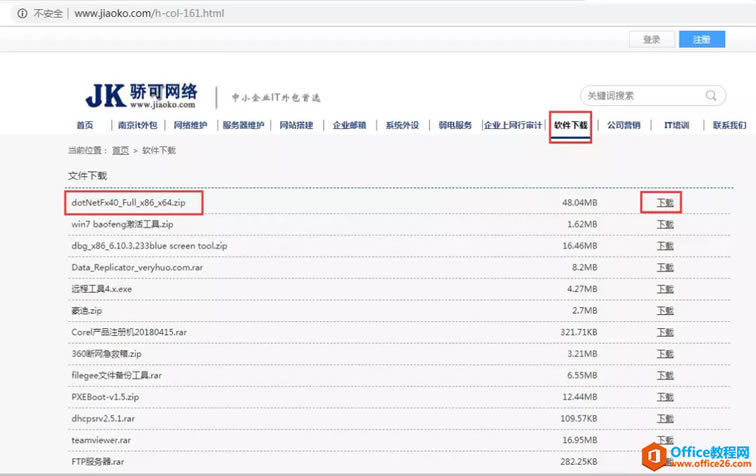
Task: Click 下载 for 360断网急救箱.zip
Action: coord(665,354)
